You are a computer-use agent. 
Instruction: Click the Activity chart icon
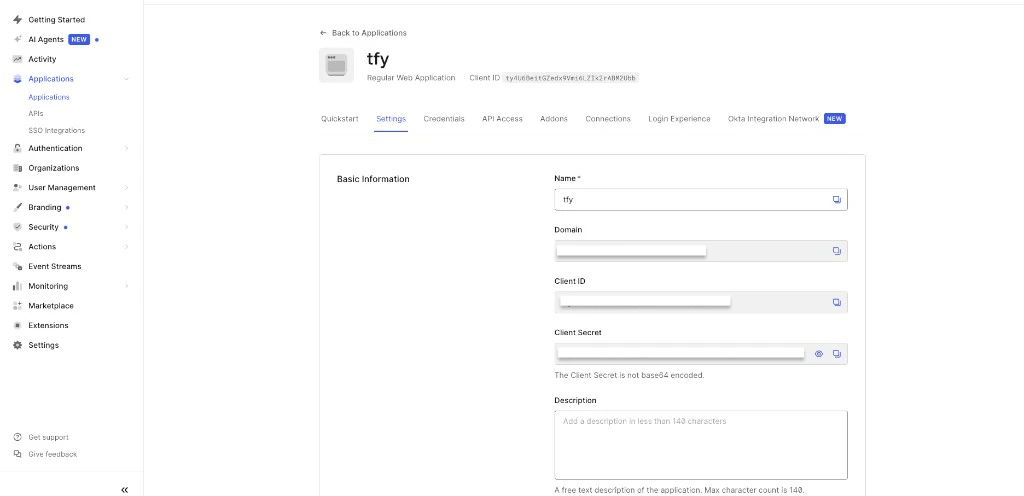click(x=18, y=59)
